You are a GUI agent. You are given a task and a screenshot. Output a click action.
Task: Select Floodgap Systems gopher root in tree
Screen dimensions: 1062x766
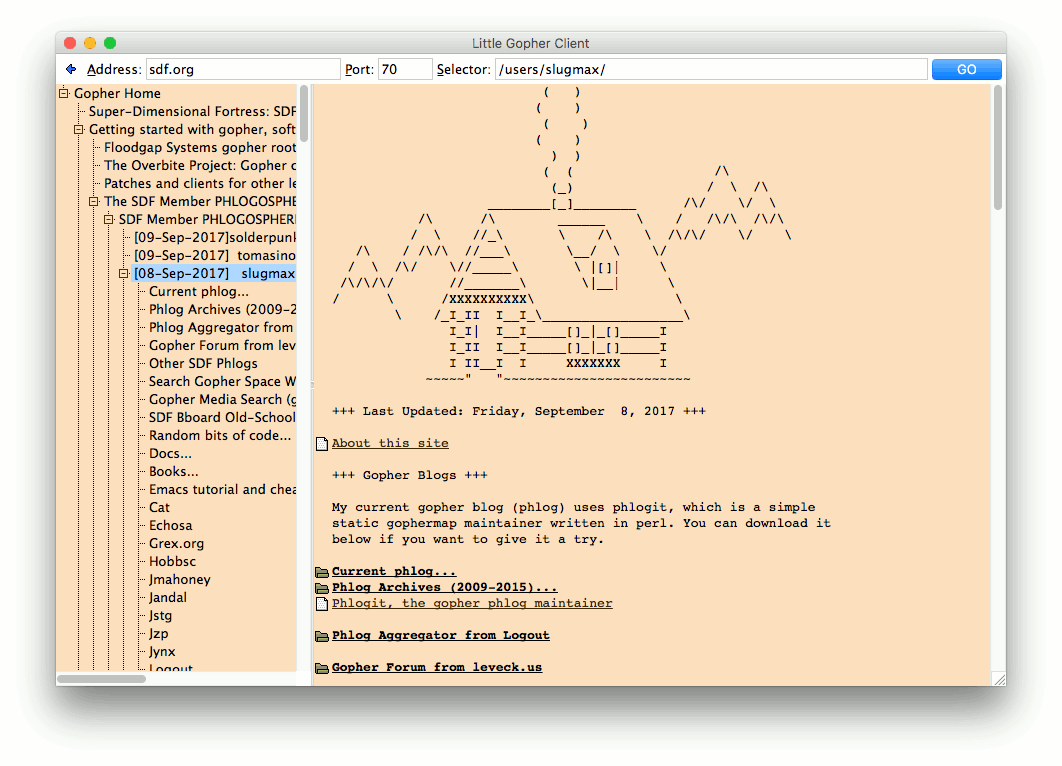click(199, 148)
